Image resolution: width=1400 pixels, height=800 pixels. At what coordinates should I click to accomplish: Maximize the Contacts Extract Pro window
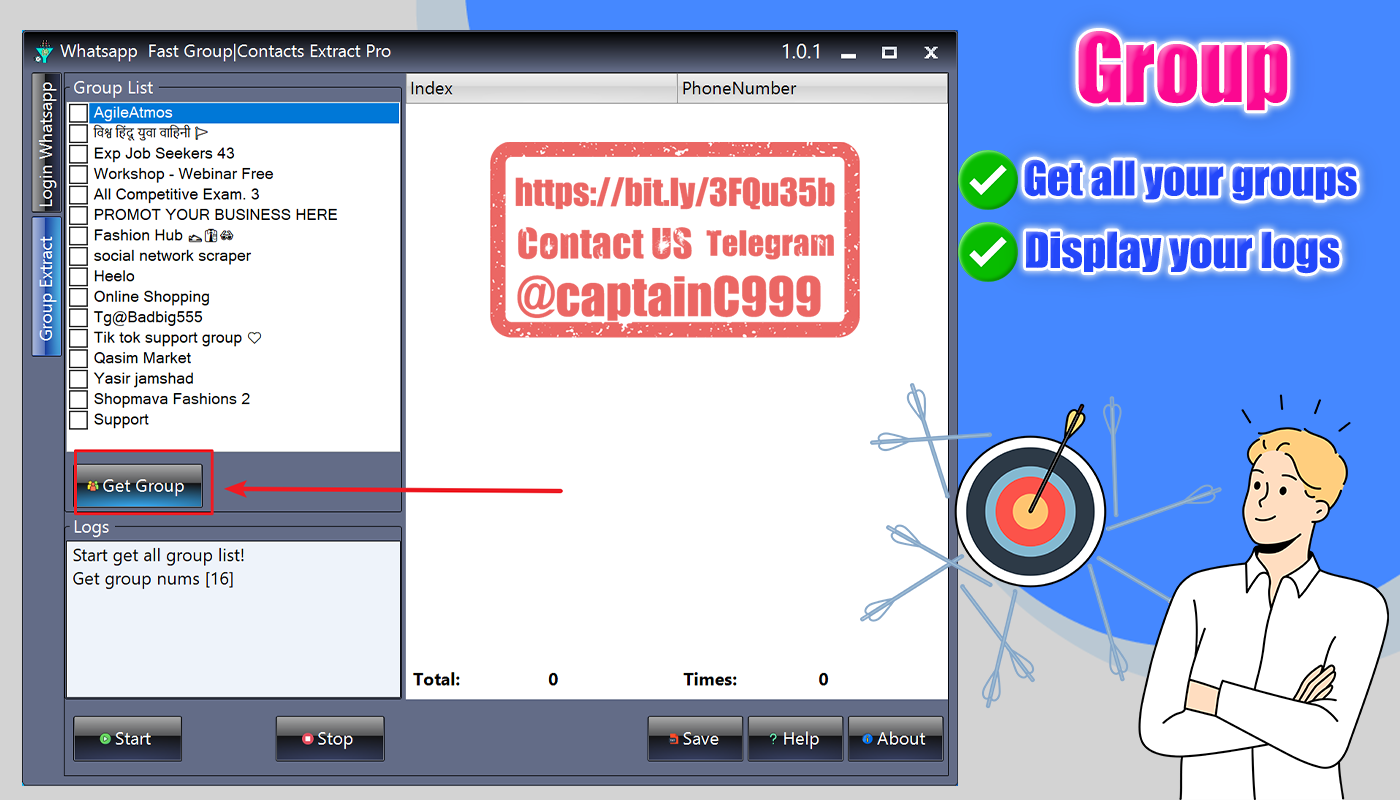pyautogui.click(x=889, y=53)
